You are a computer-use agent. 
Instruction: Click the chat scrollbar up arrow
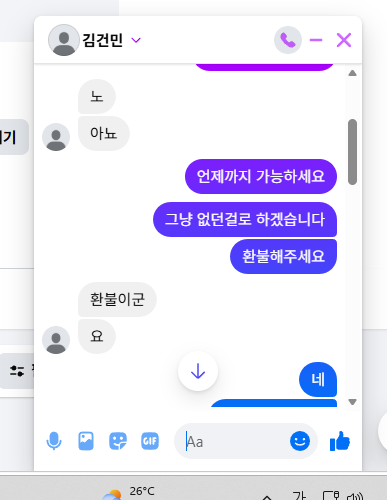[352, 73]
